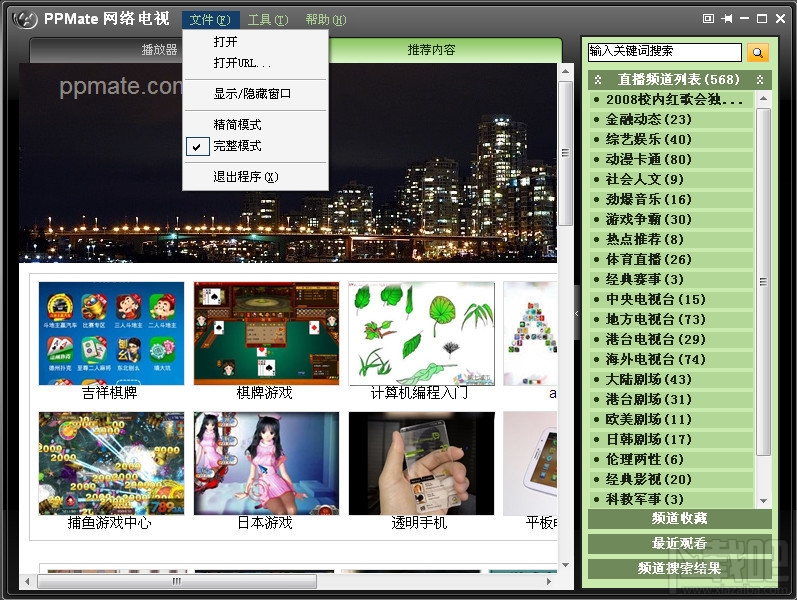Expand the 游戏争霸(30) category

(671, 220)
